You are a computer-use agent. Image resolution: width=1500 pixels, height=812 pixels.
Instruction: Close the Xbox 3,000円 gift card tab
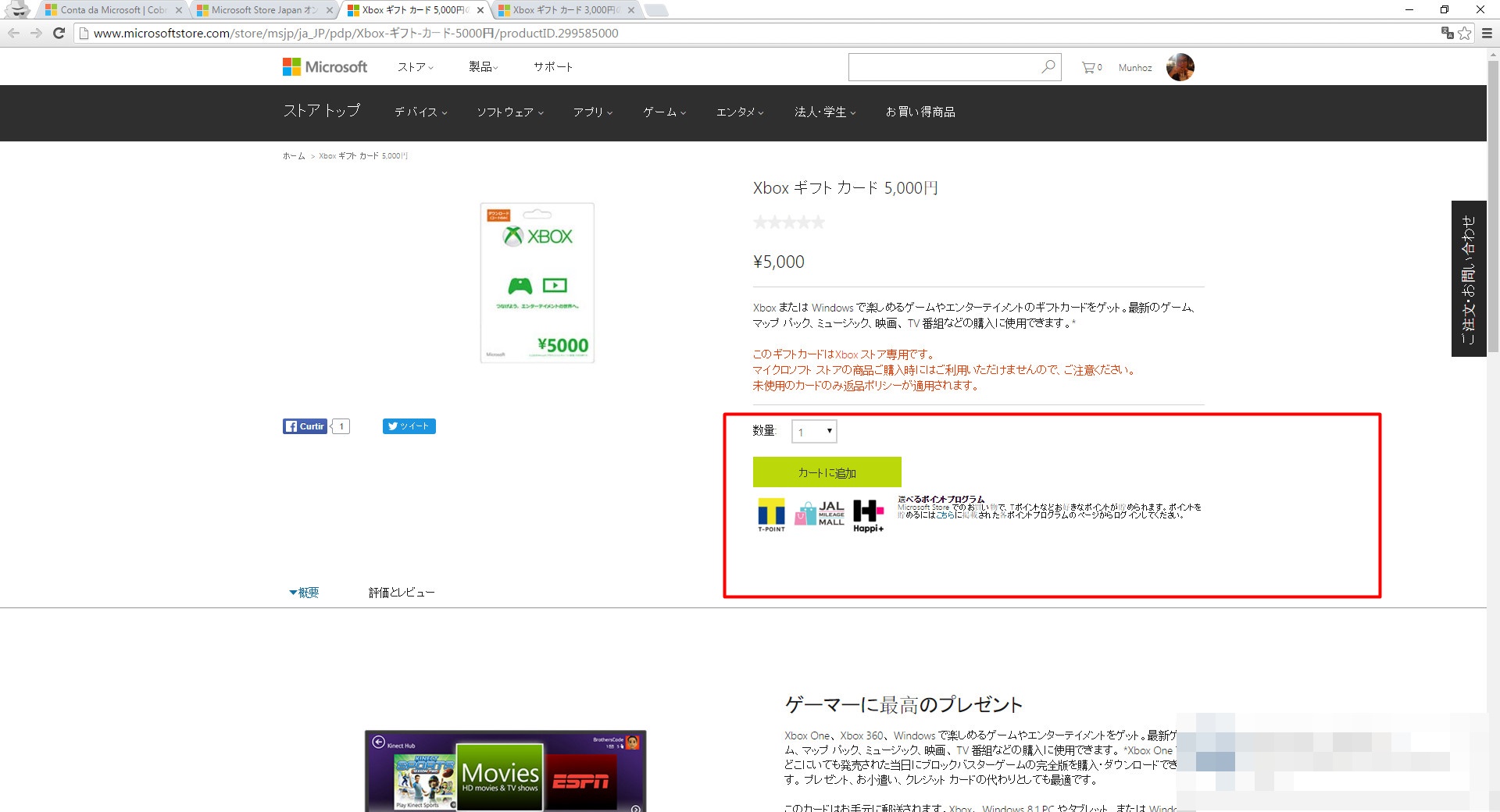pyautogui.click(x=631, y=10)
